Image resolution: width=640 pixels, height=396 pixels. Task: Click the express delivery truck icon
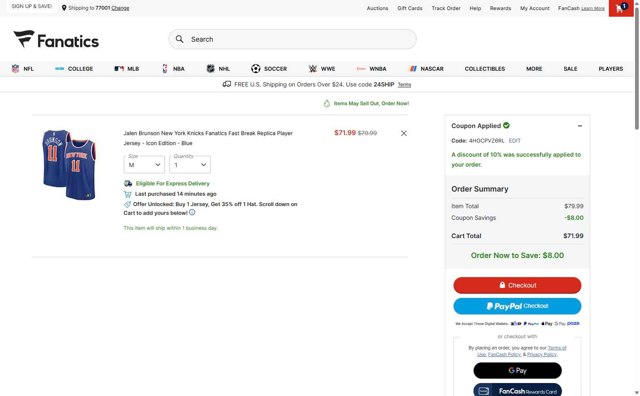[128, 183]
